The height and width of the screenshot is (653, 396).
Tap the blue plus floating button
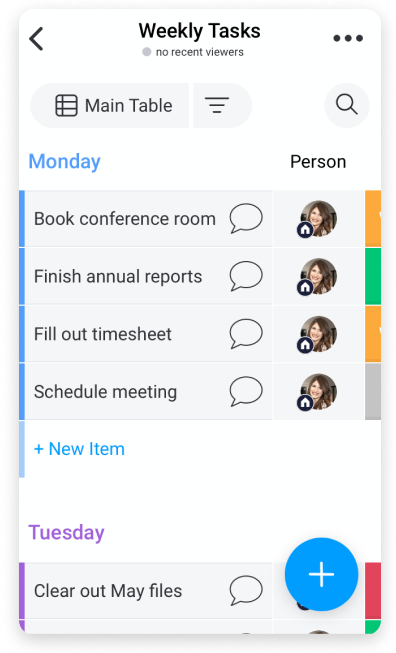(x=321, y=574)
